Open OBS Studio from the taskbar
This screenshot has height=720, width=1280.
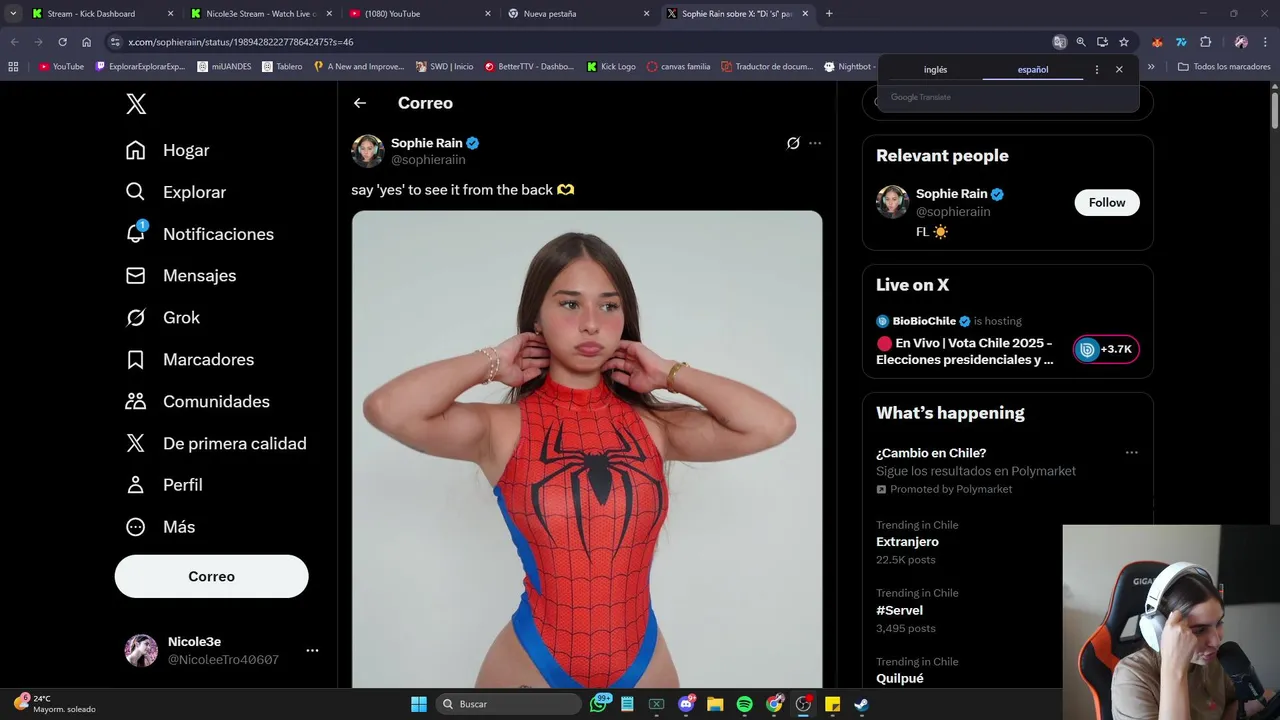(803, 704)
